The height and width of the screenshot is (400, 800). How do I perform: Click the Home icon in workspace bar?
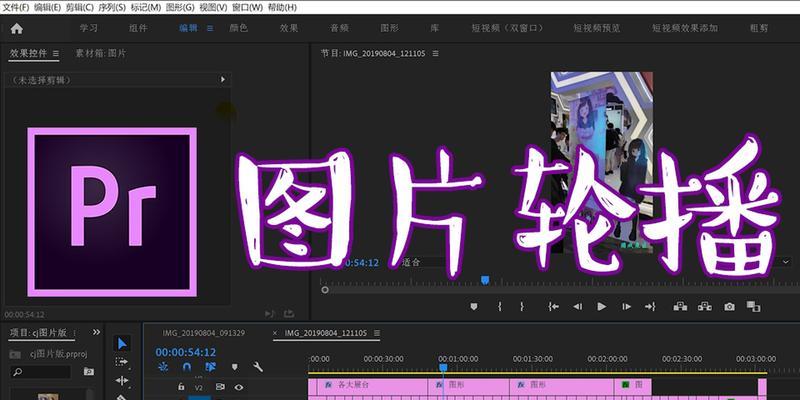17,29
